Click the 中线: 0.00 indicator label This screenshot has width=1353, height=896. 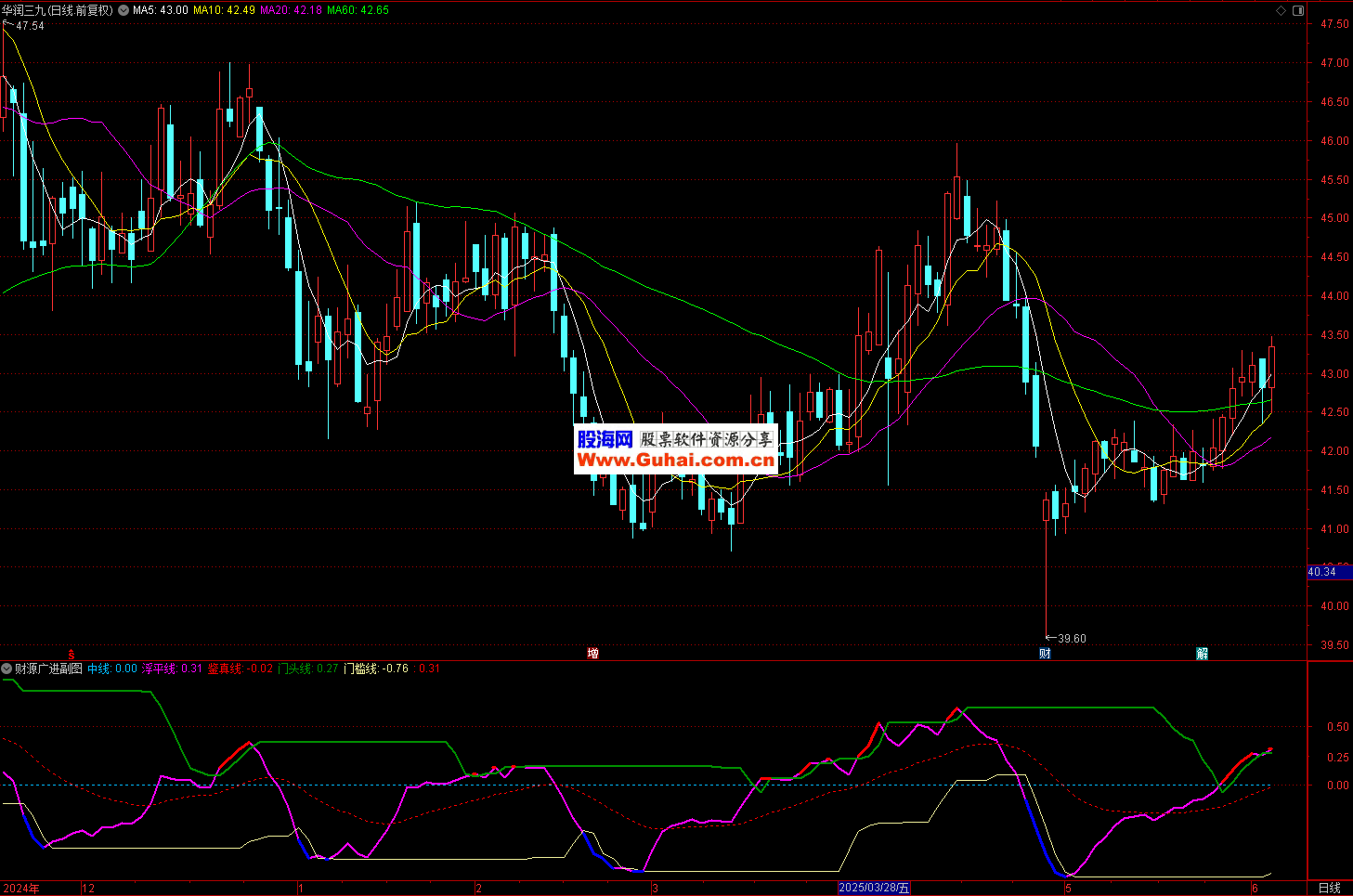pyautogui.click(x=112, y=669)
